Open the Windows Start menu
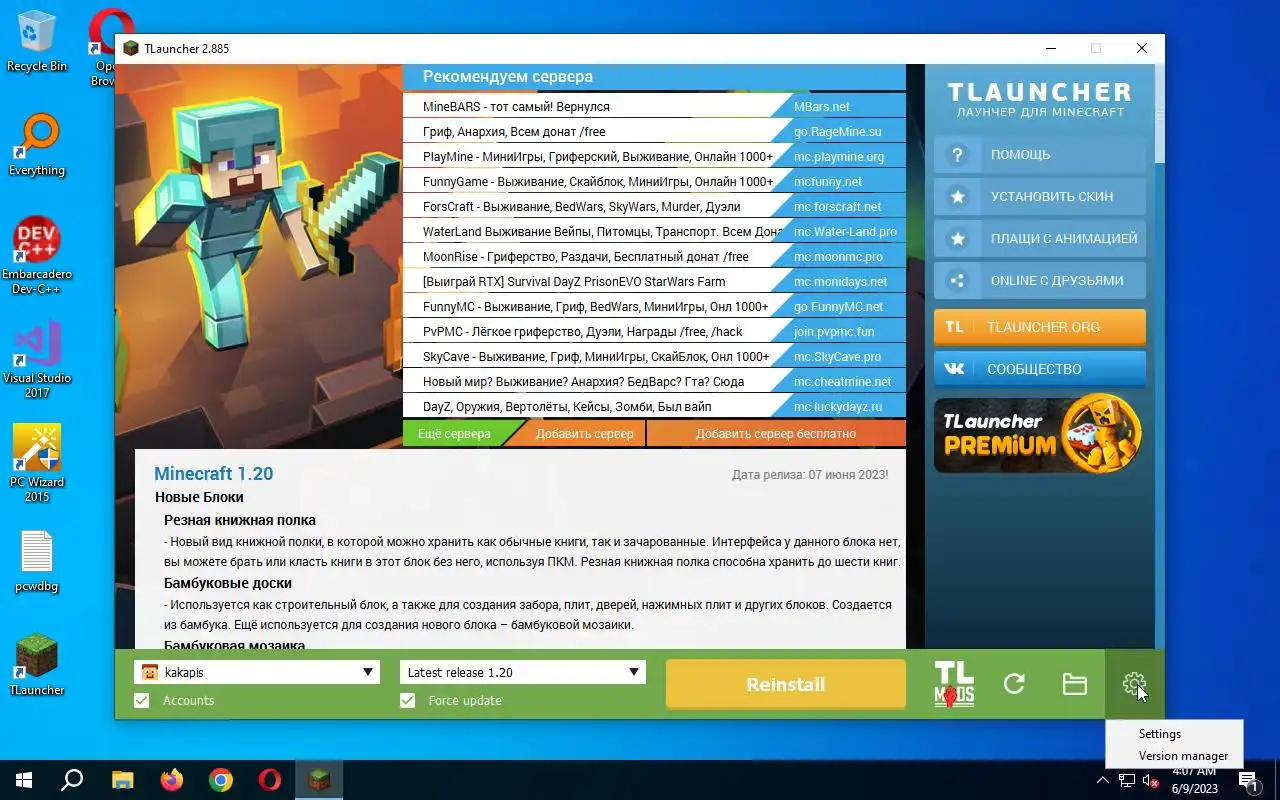 click(24, 780)
